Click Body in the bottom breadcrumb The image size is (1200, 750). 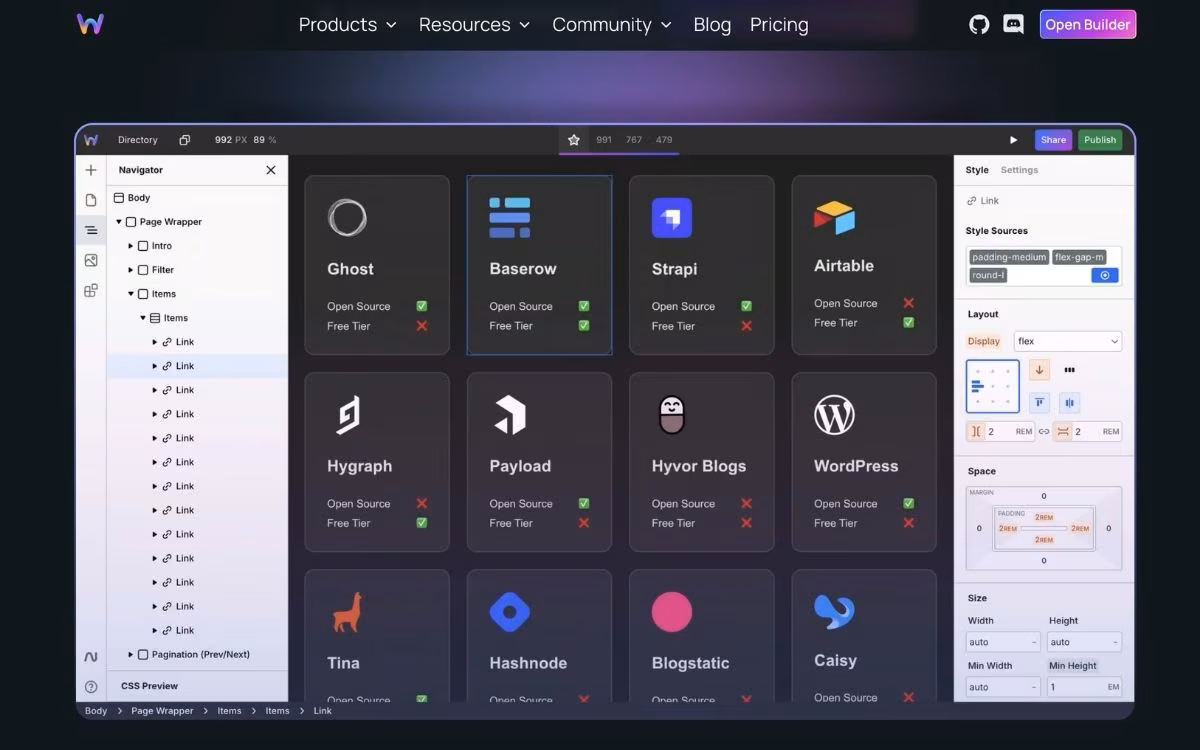[96, 711]
